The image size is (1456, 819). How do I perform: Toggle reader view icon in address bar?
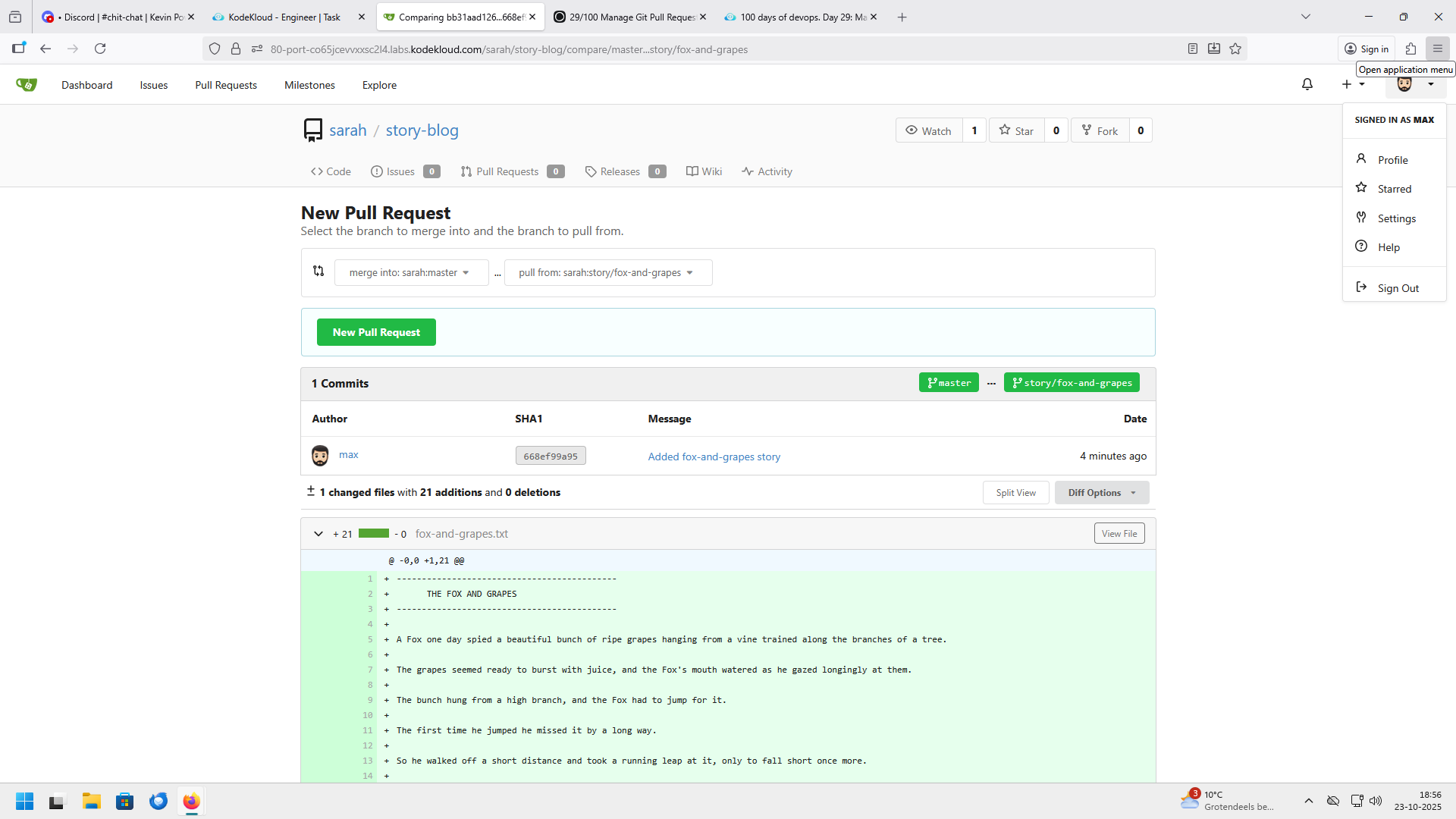coord(1193,49)
